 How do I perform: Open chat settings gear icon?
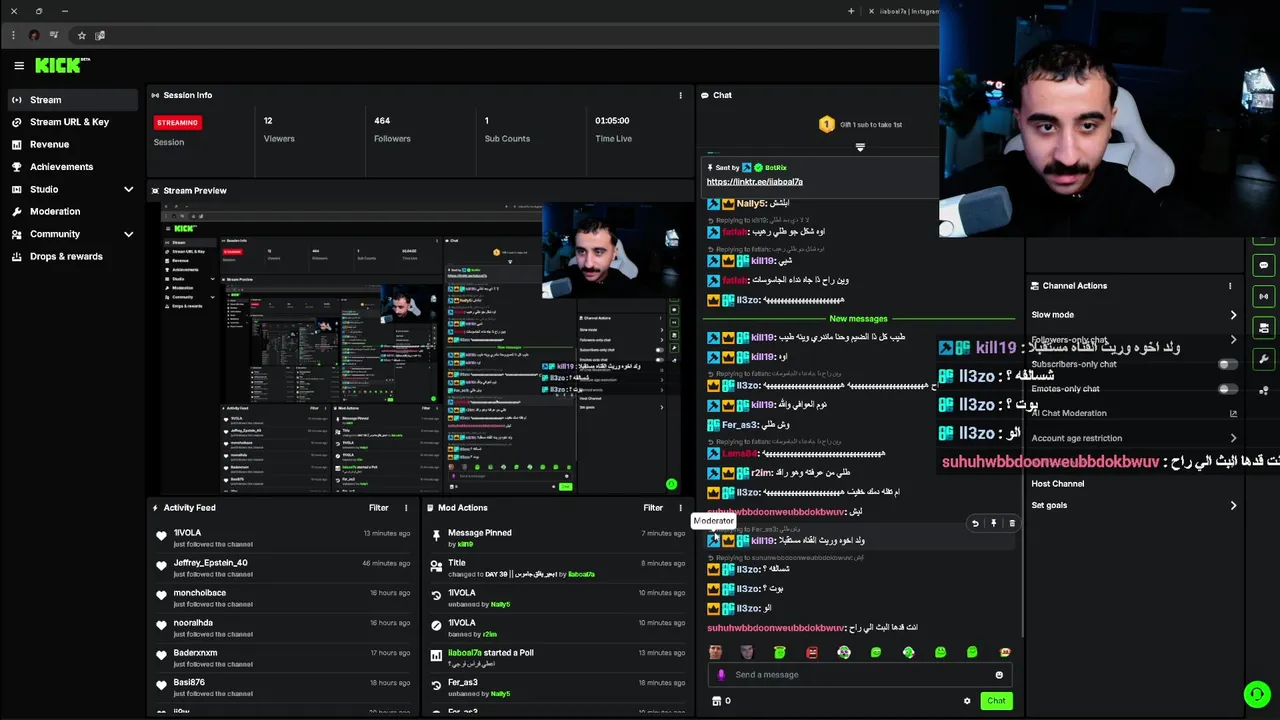pos(967,701)
